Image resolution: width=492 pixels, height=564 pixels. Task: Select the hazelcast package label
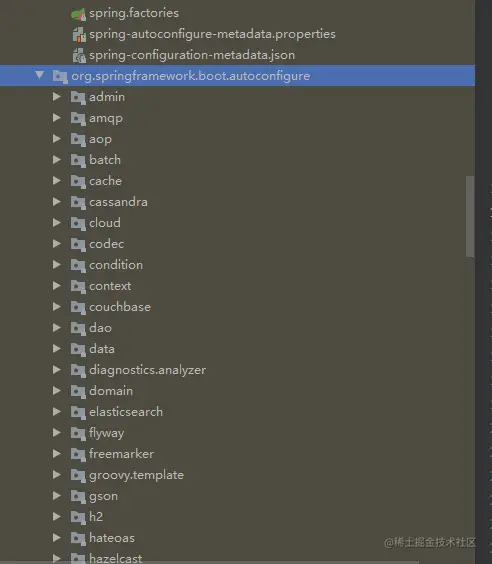pos(115,559)
